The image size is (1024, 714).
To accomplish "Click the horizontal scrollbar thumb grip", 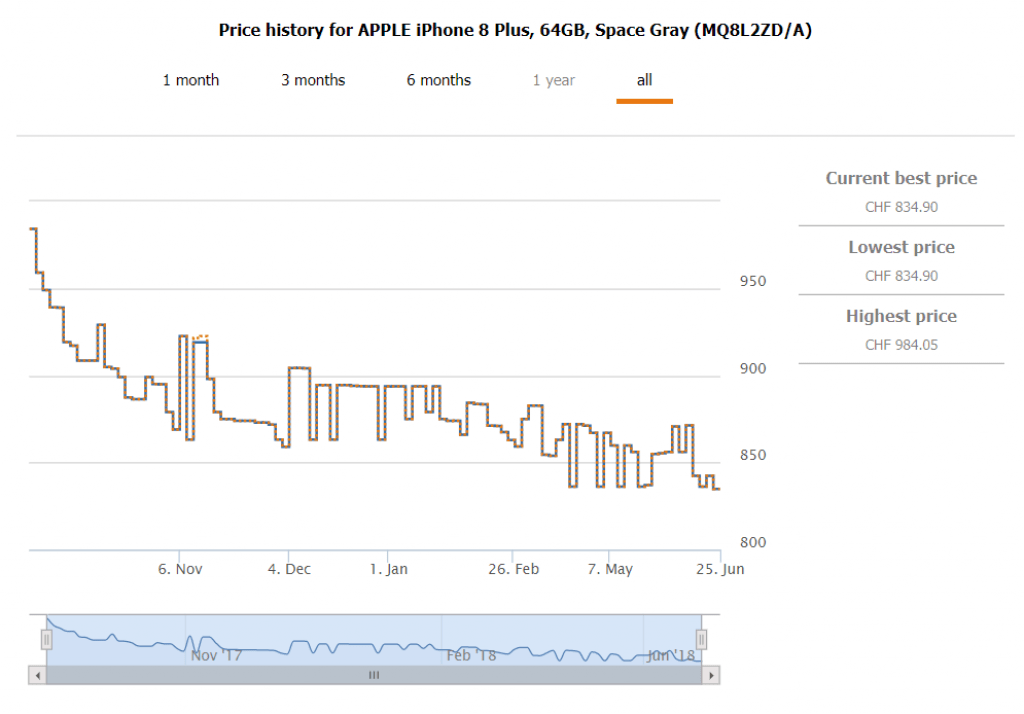I will [x=374, y=675].
